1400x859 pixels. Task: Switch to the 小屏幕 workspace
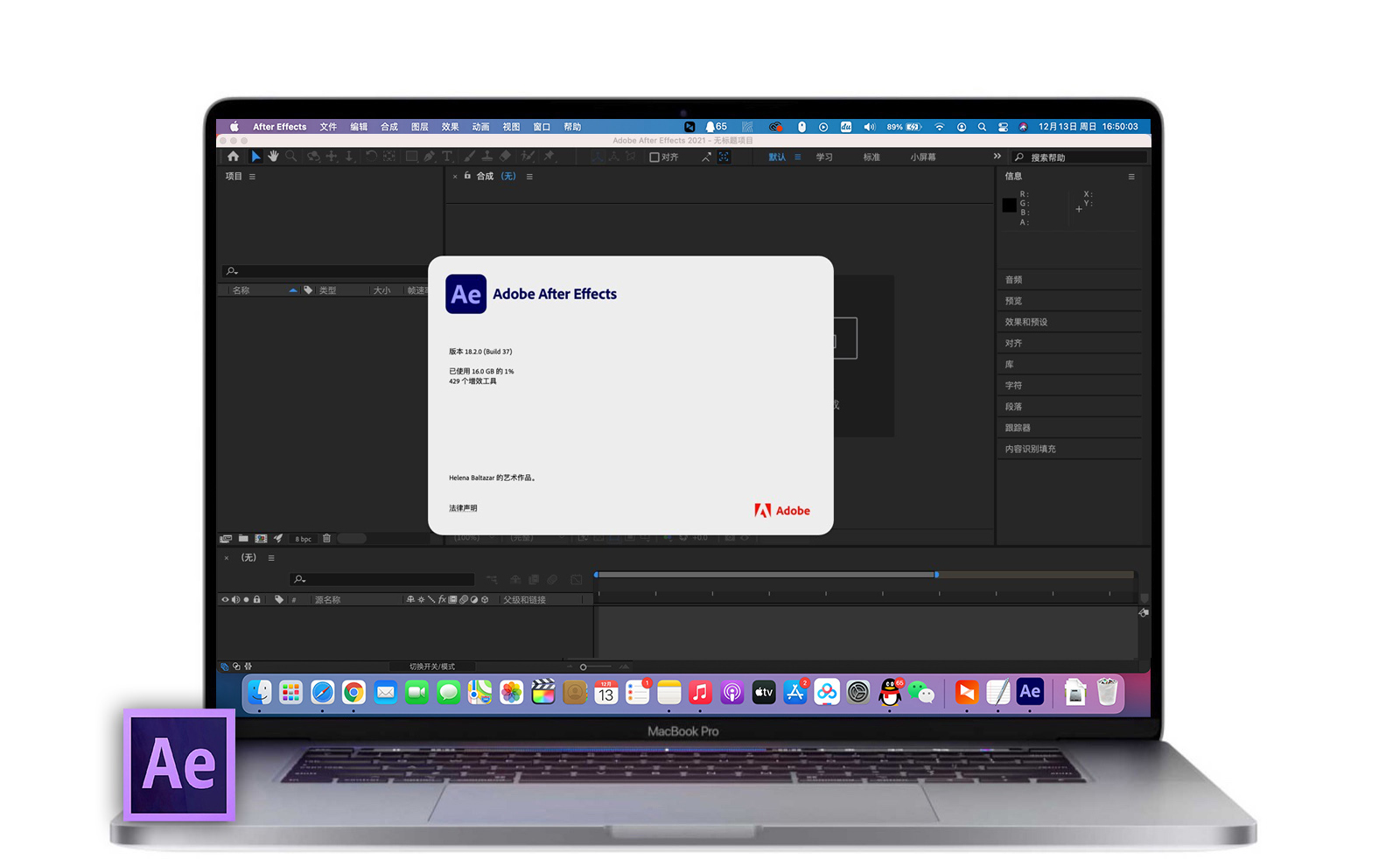pyautogui.click(x=923, y=157)
